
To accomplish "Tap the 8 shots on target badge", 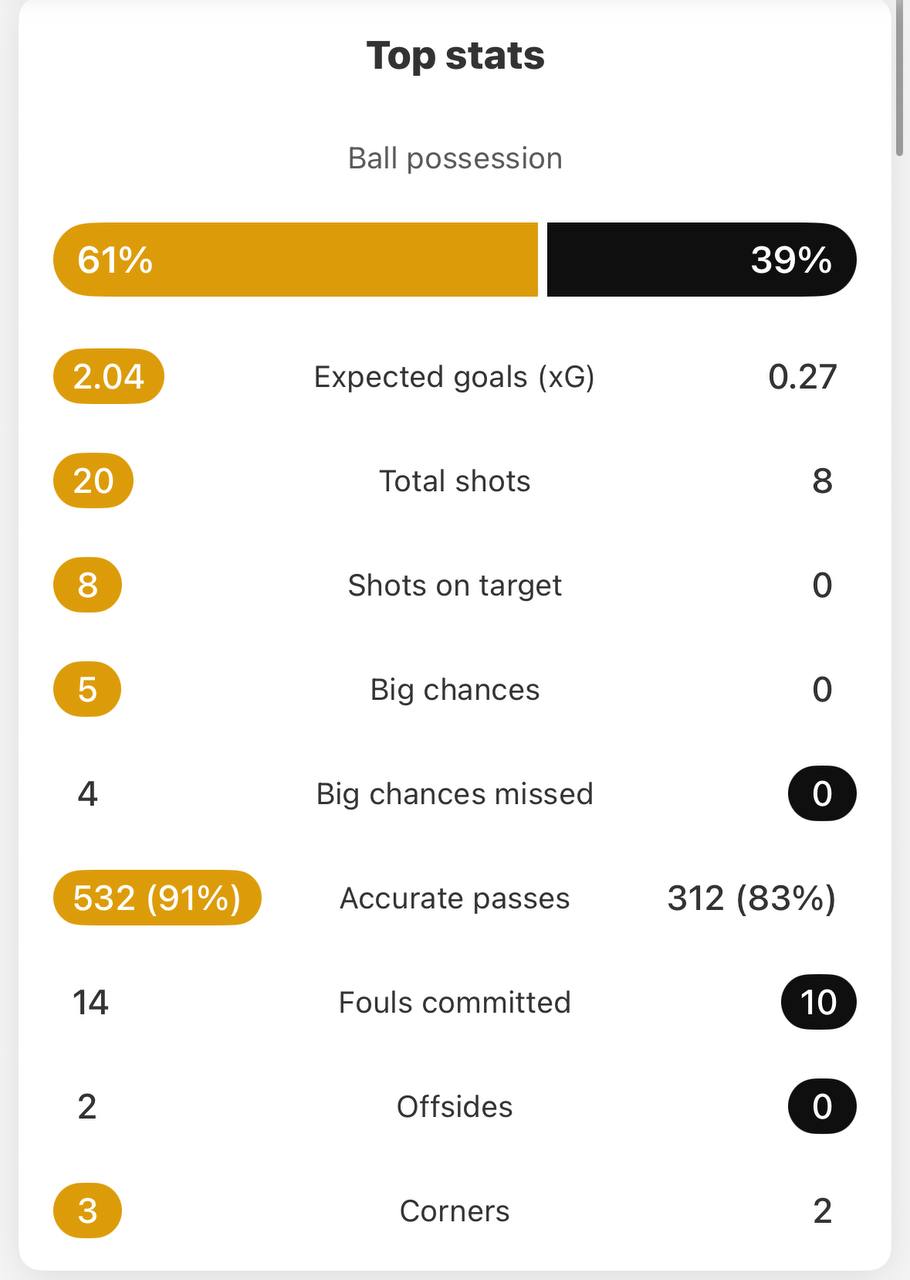I will (x=87, y=585).
